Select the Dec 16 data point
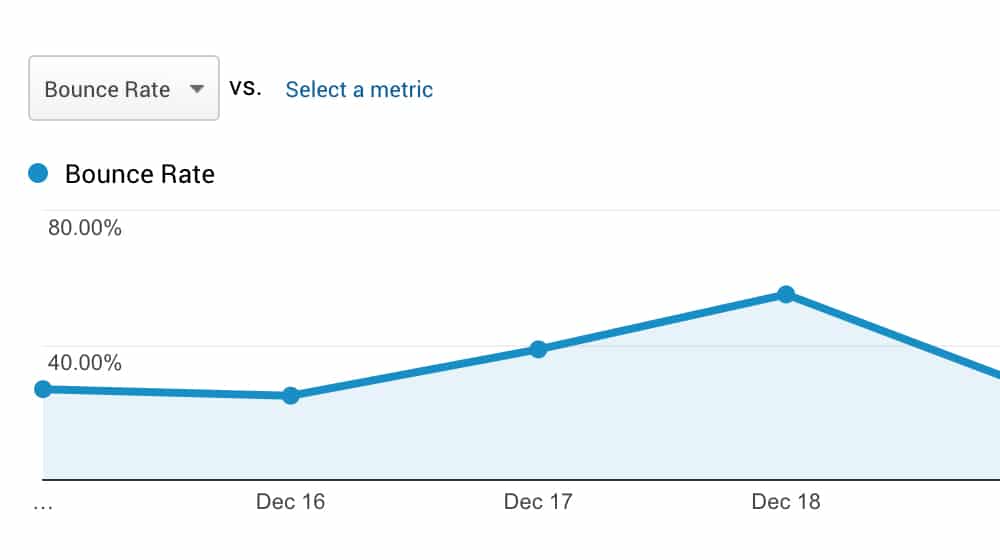The image size is (1000, 560). coord(291,395)
